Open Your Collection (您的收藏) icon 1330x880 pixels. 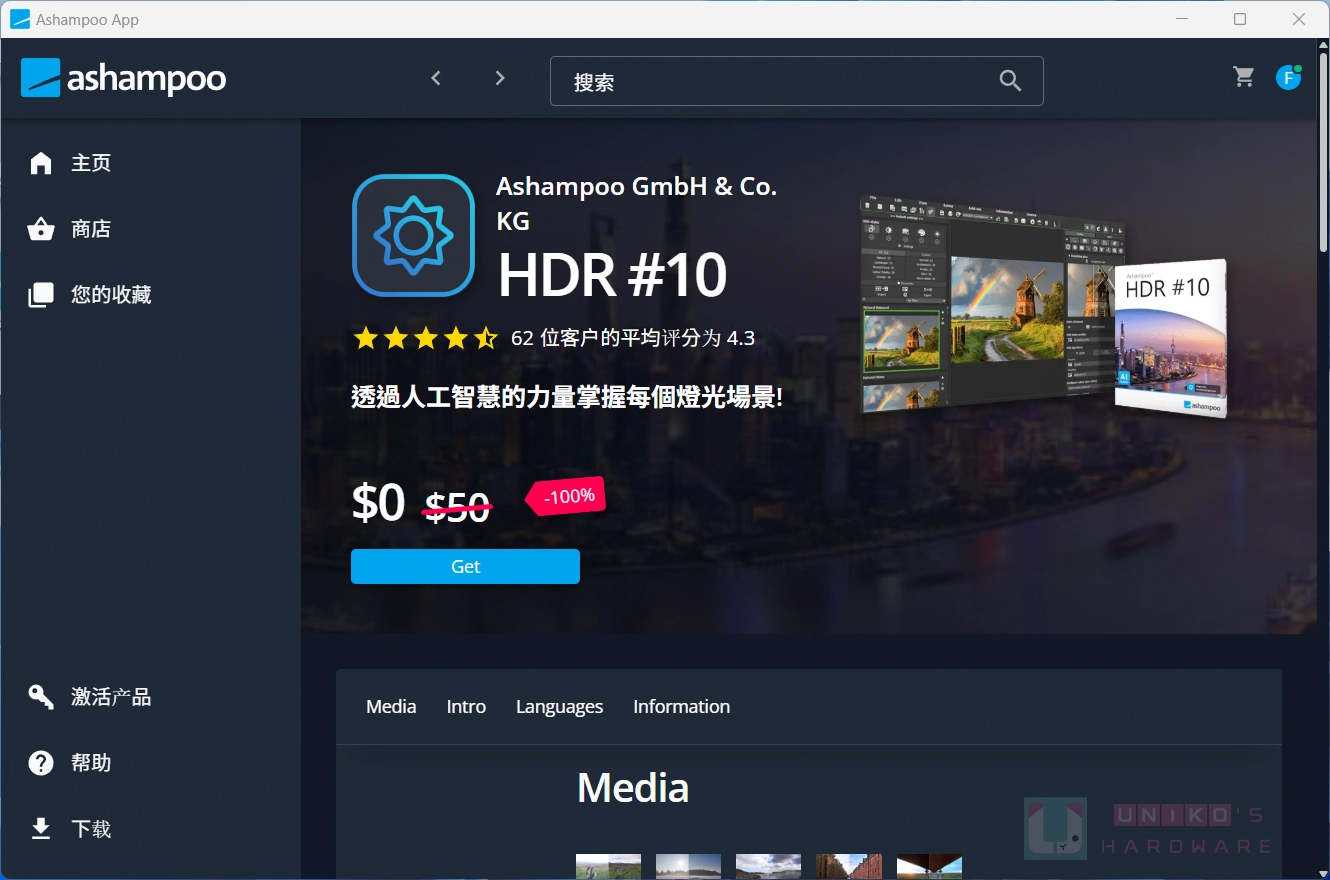pyautogui.click(x=41, y=295)
